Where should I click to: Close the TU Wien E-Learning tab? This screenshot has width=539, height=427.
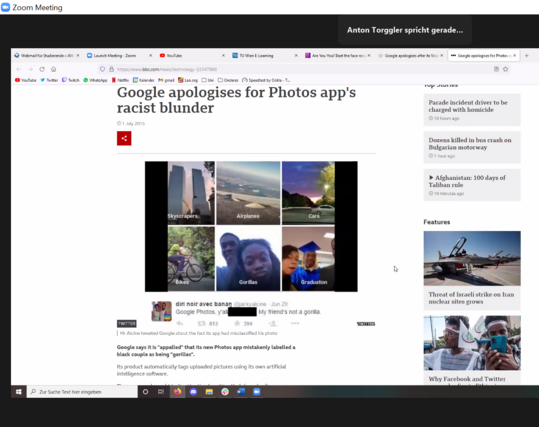pyautogui.click(x=296, y=55)
